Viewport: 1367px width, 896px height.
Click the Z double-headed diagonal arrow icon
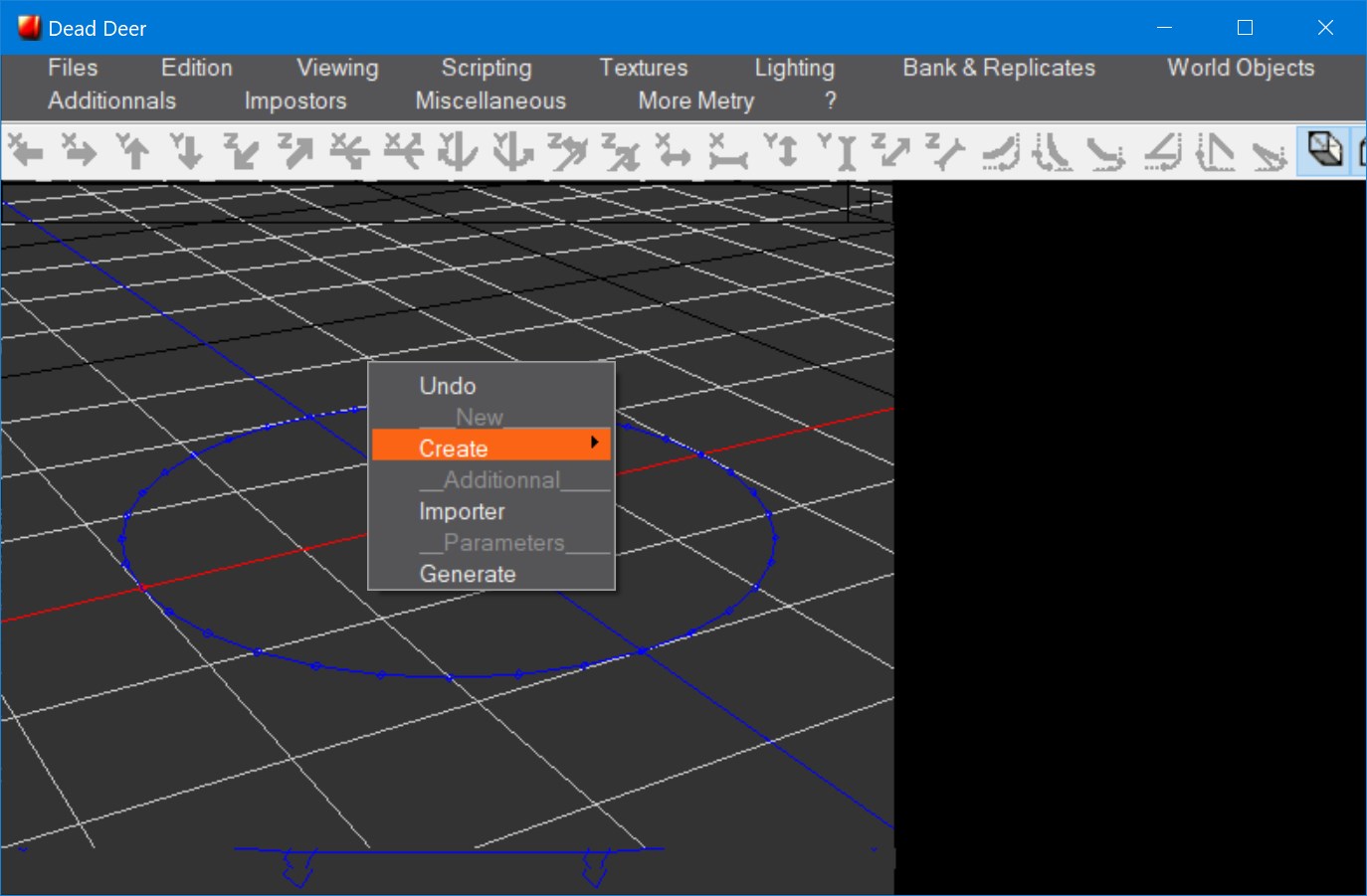[889, 151]
